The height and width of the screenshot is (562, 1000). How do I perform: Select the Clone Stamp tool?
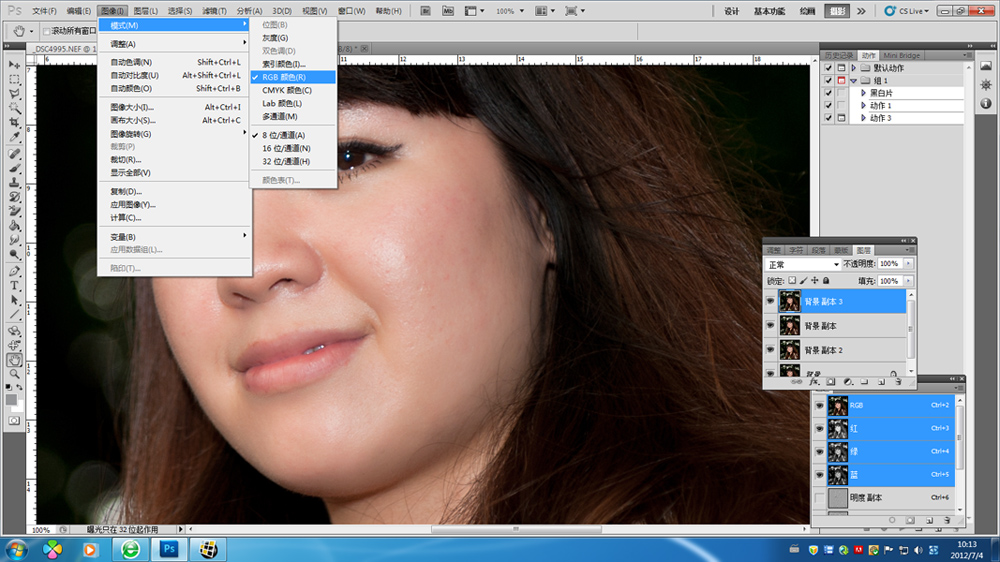coord(15,183)
